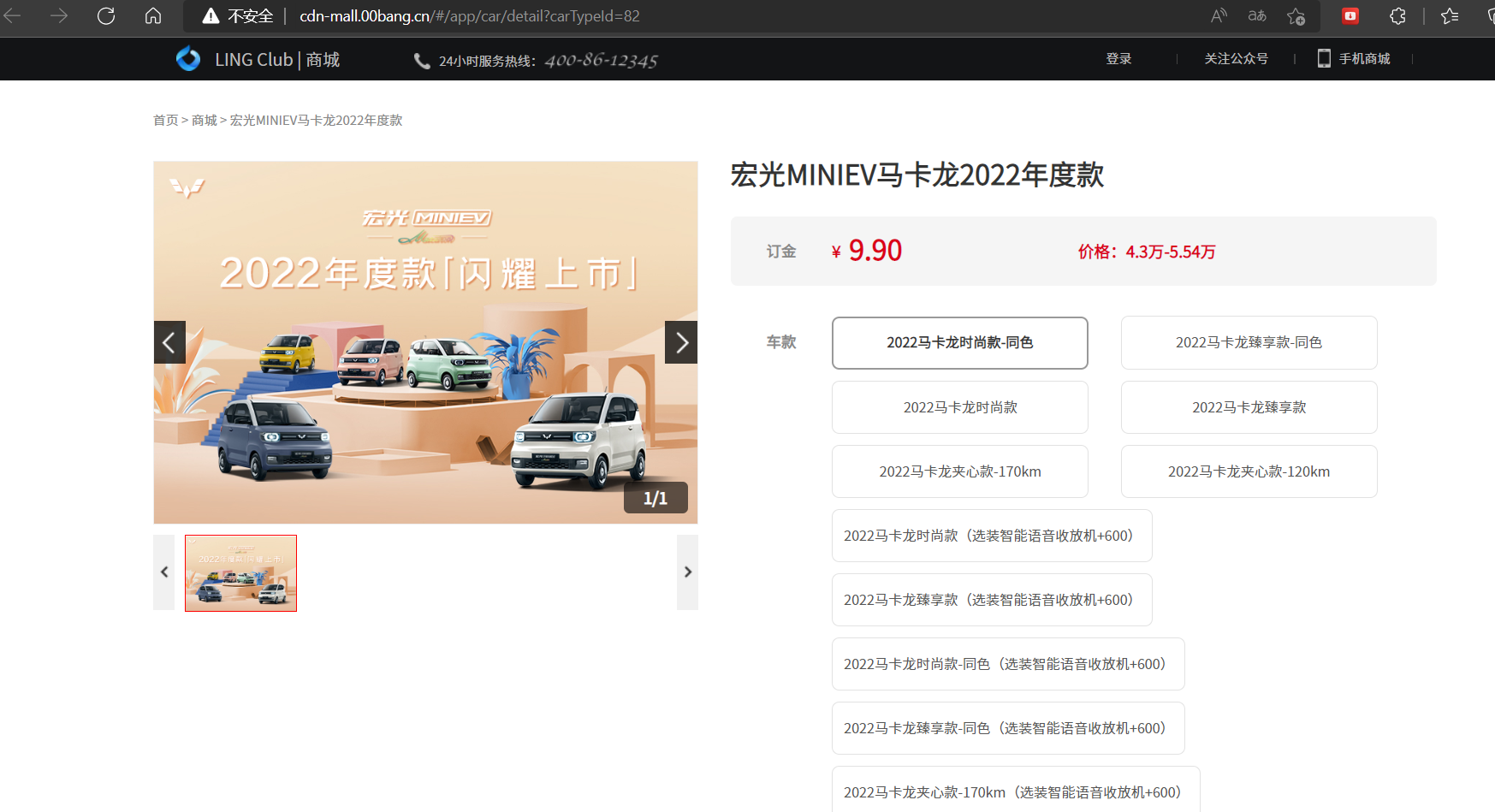Go back with the browser back arrow
Image resolution: width=1495 pixels, height=812 pixels.
(12, 15)
